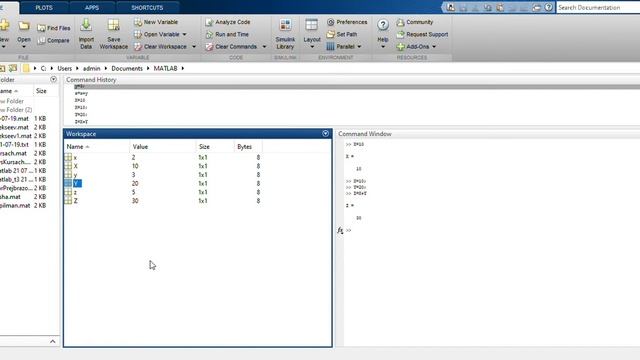Open the Community link
Viewport: 640px width, 360px height.
(x=415, y=22)
